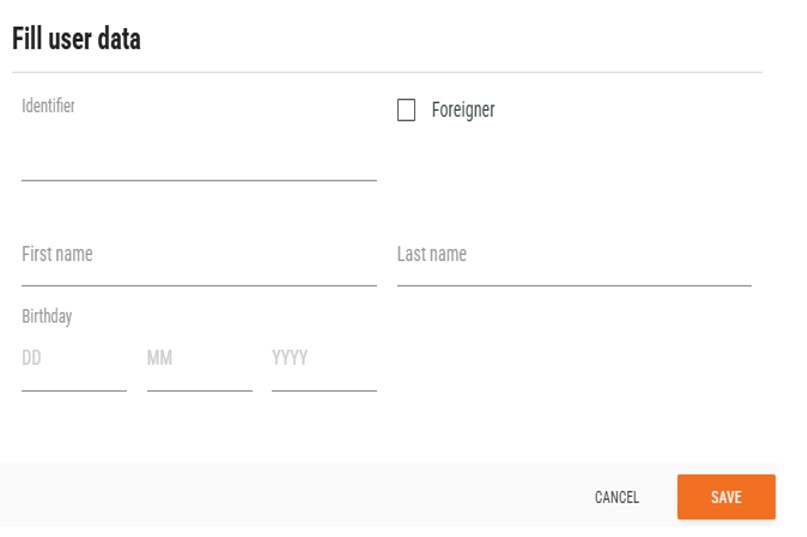Click the underline beneath the DD field
Viewport: 807px width, 537px height.
coord(73,390)
